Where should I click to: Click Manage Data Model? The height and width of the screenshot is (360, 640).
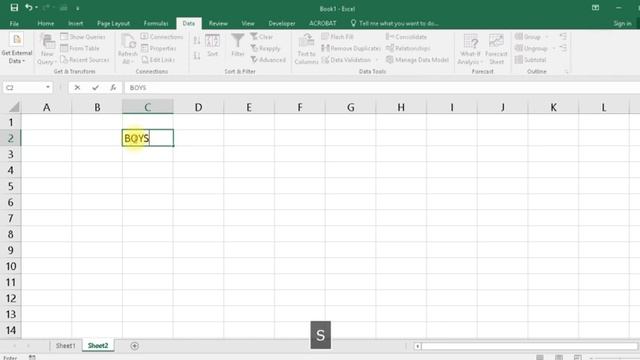click(x=418, y=60)
